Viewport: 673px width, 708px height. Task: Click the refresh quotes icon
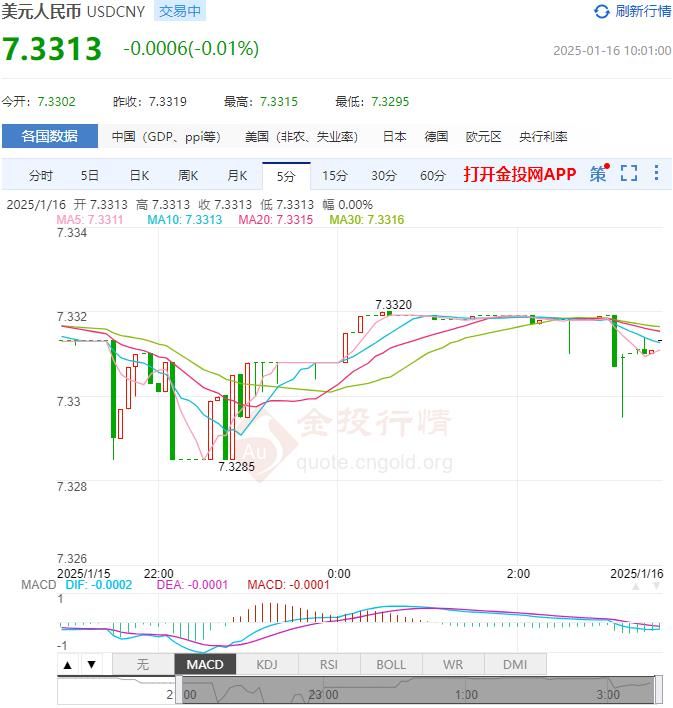point(601,12)
